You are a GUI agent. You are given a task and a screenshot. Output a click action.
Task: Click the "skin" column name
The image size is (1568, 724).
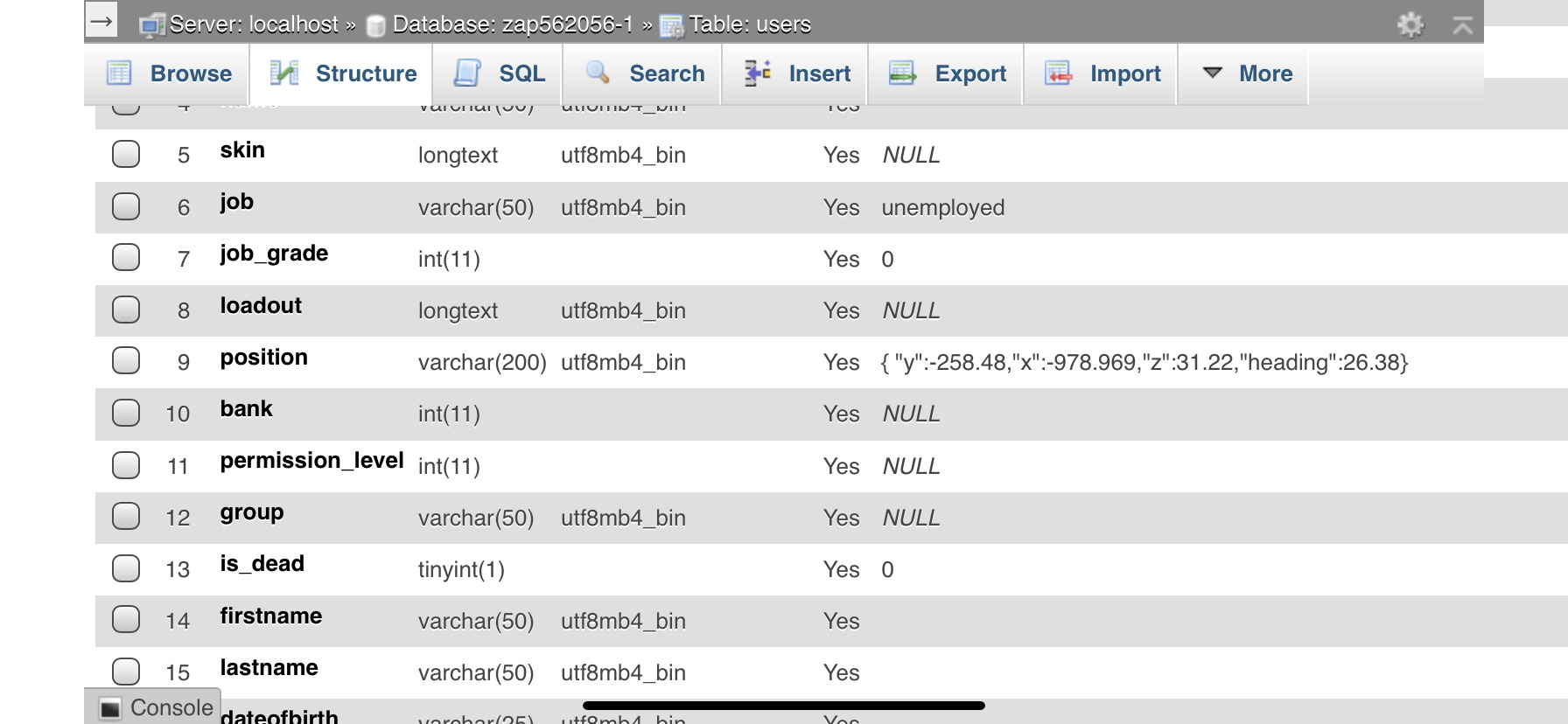point(242,150)
